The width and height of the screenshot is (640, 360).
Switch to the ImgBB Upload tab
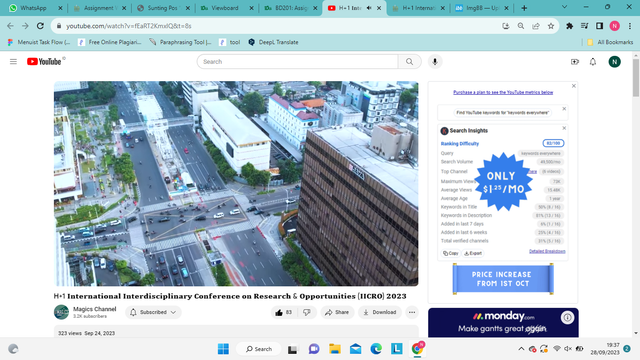pyautogui.click(x=483, y=8)
